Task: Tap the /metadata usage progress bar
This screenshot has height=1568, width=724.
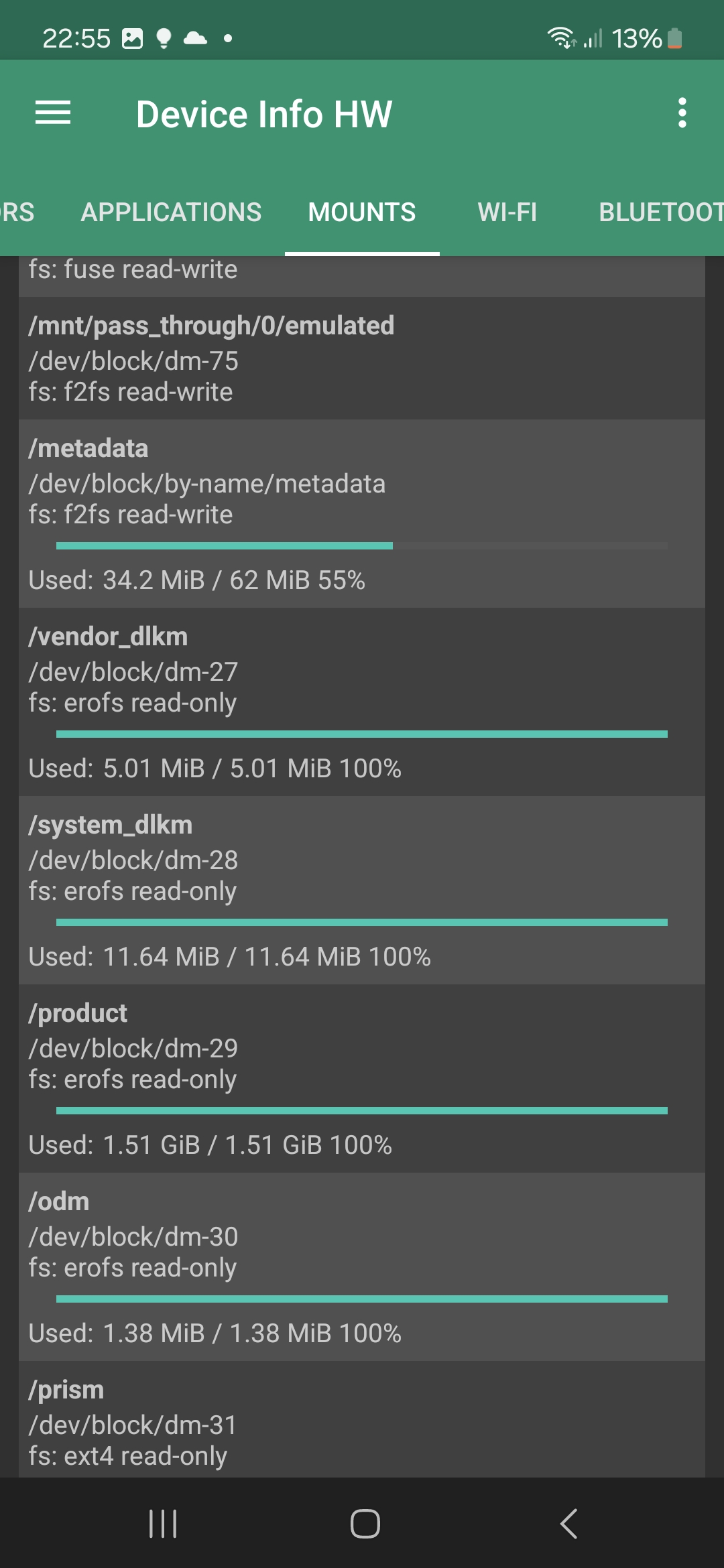Action: click(362, 546)
